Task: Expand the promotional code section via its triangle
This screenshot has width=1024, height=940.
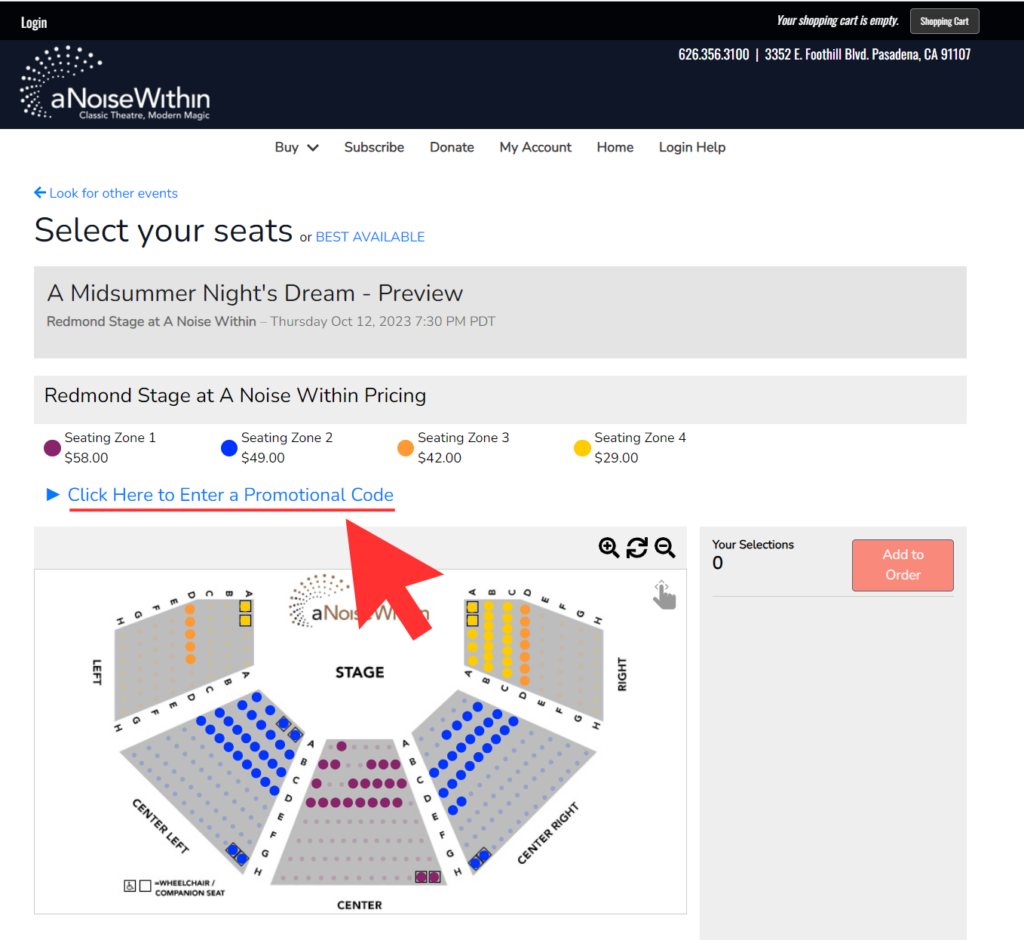Action: 51,495
